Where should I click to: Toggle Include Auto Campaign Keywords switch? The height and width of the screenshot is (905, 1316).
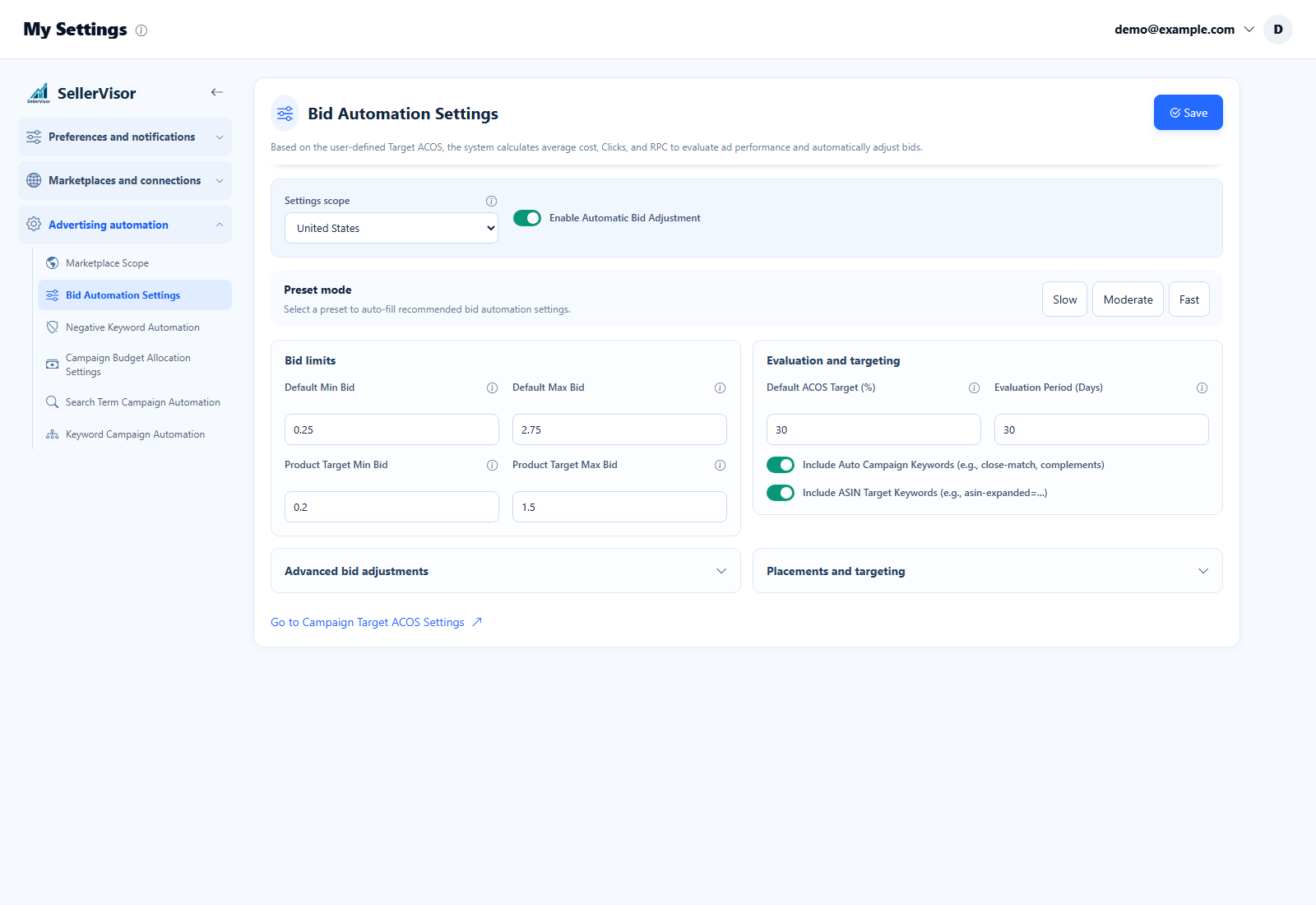pyautogui.click(x=781, y=465)
